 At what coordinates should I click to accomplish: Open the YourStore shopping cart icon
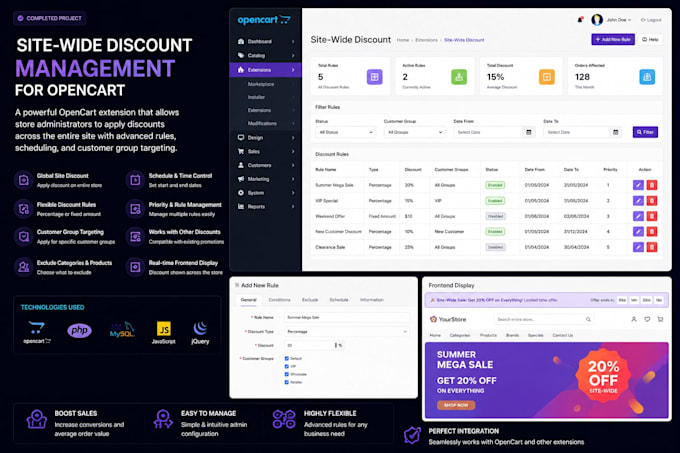click(x=660, y=319)
